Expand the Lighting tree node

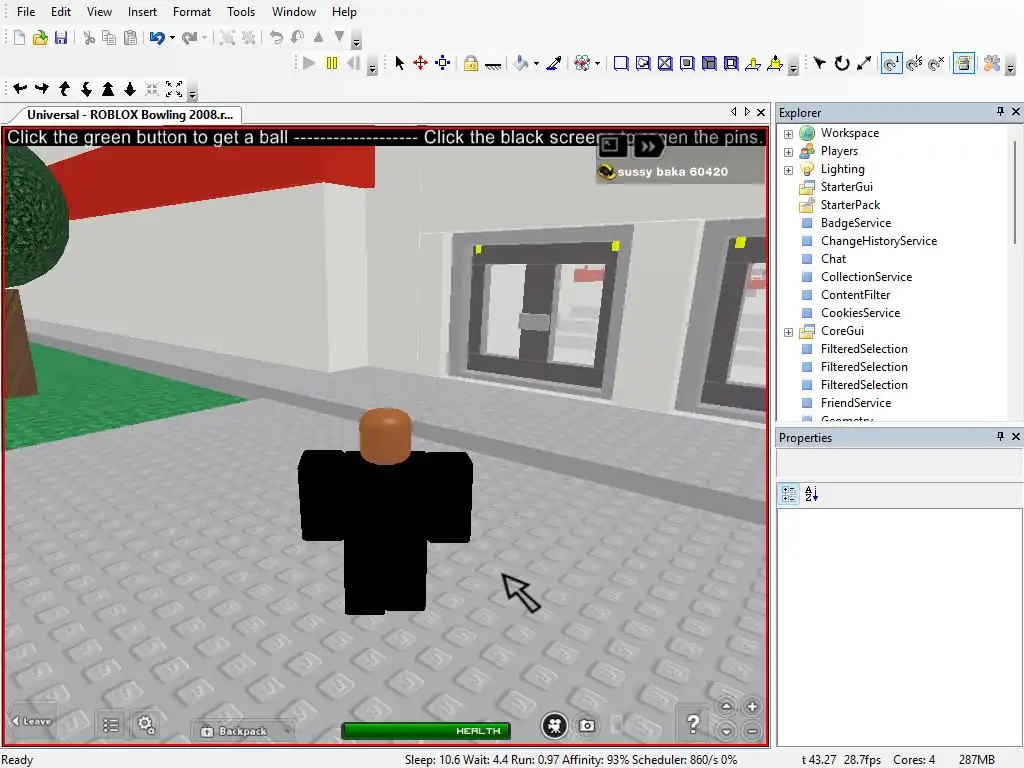788,170
